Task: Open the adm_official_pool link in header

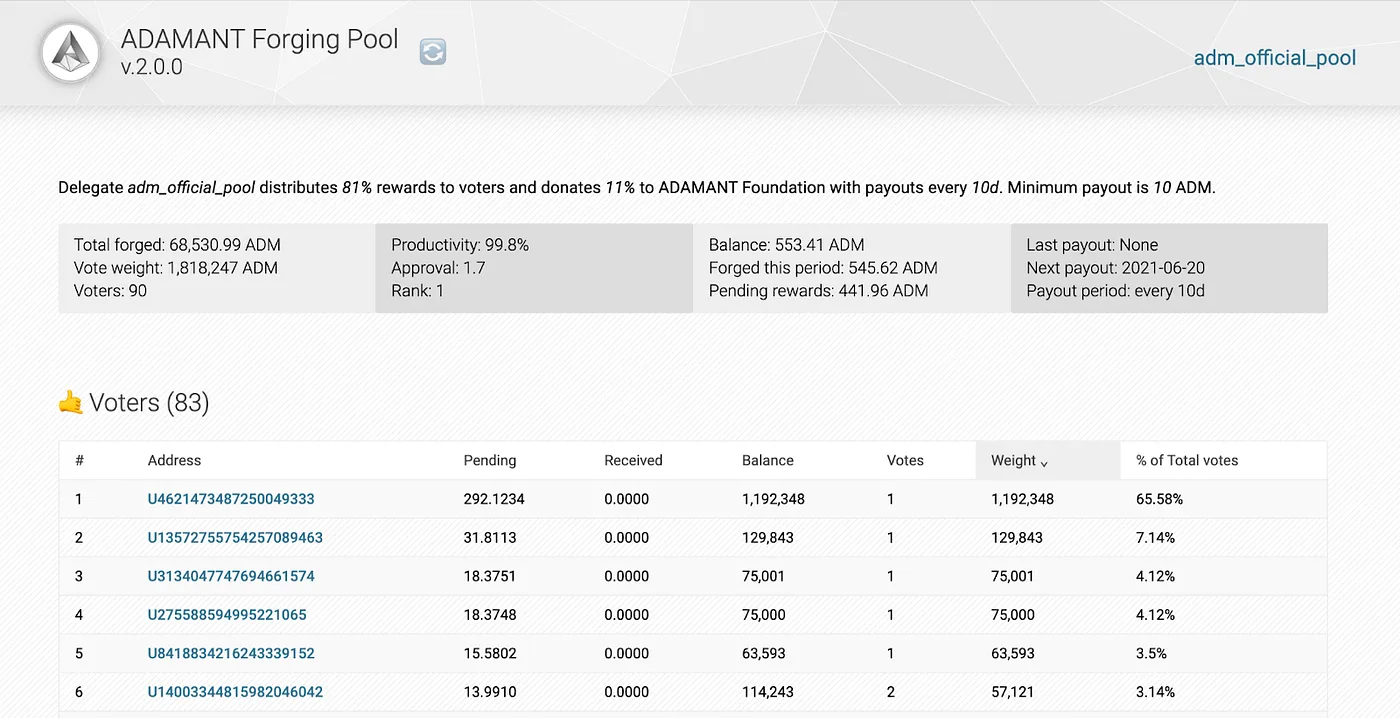Action: pyautogui.click(x=1275, y=57)
